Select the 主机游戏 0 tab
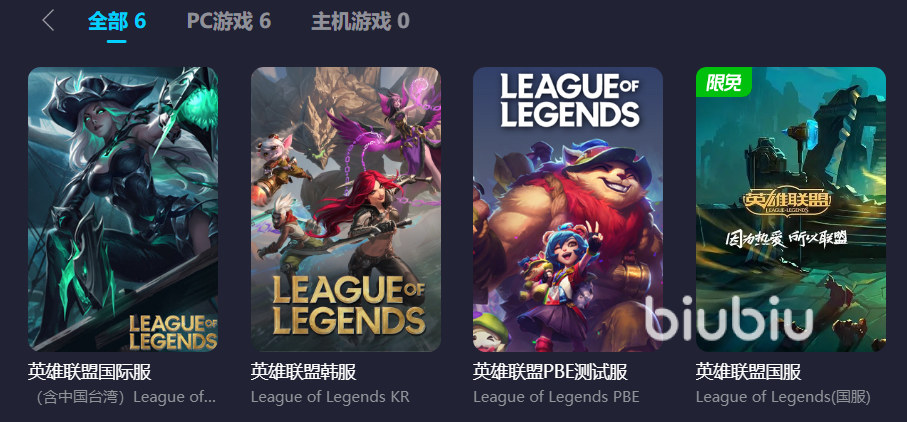 pyautogui.click(x=360, y=21)
